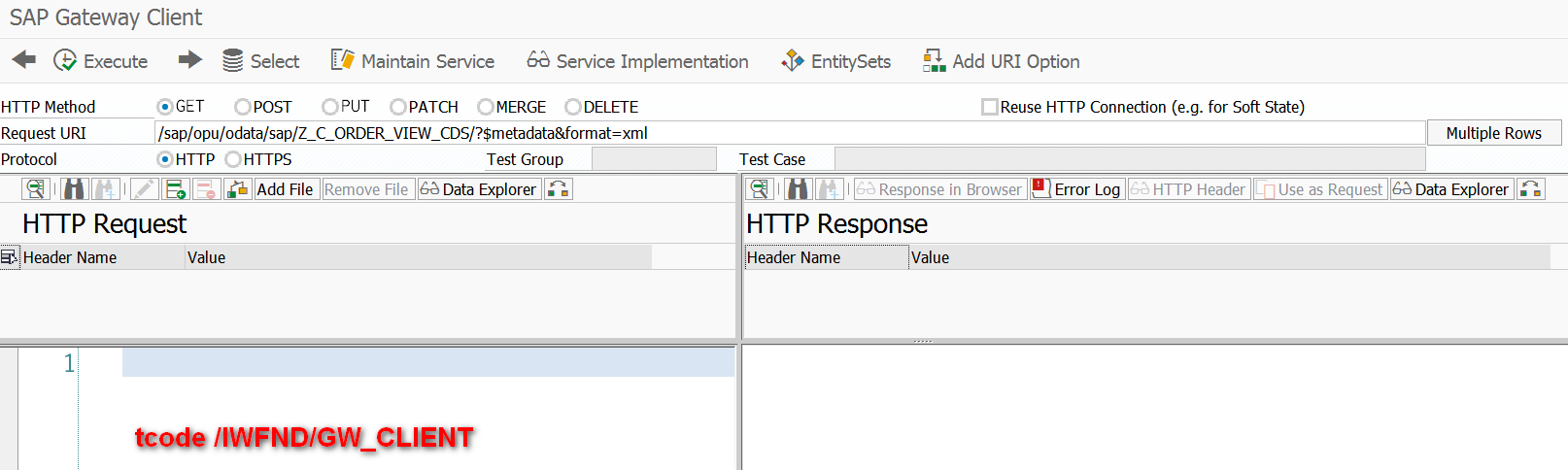
Task: Click Response in Browser button
Action: coord(939,189)
